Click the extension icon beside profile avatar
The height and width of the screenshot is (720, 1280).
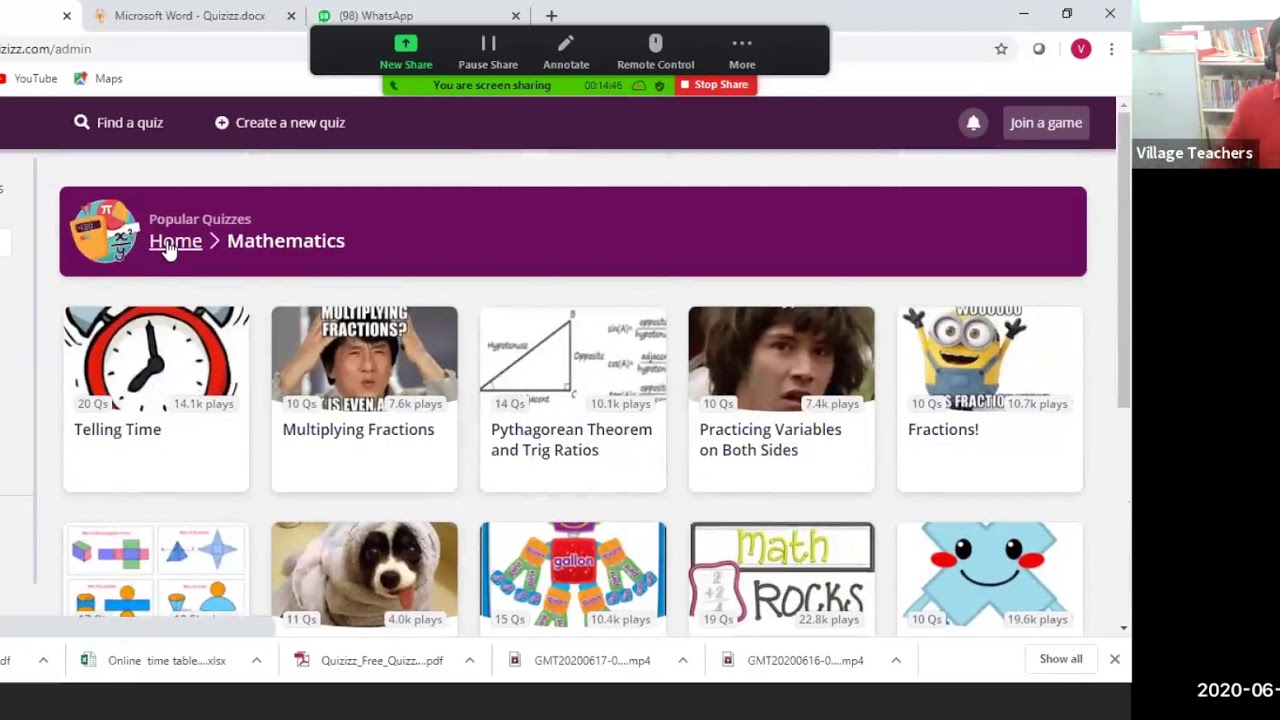tap(1039, 49)
